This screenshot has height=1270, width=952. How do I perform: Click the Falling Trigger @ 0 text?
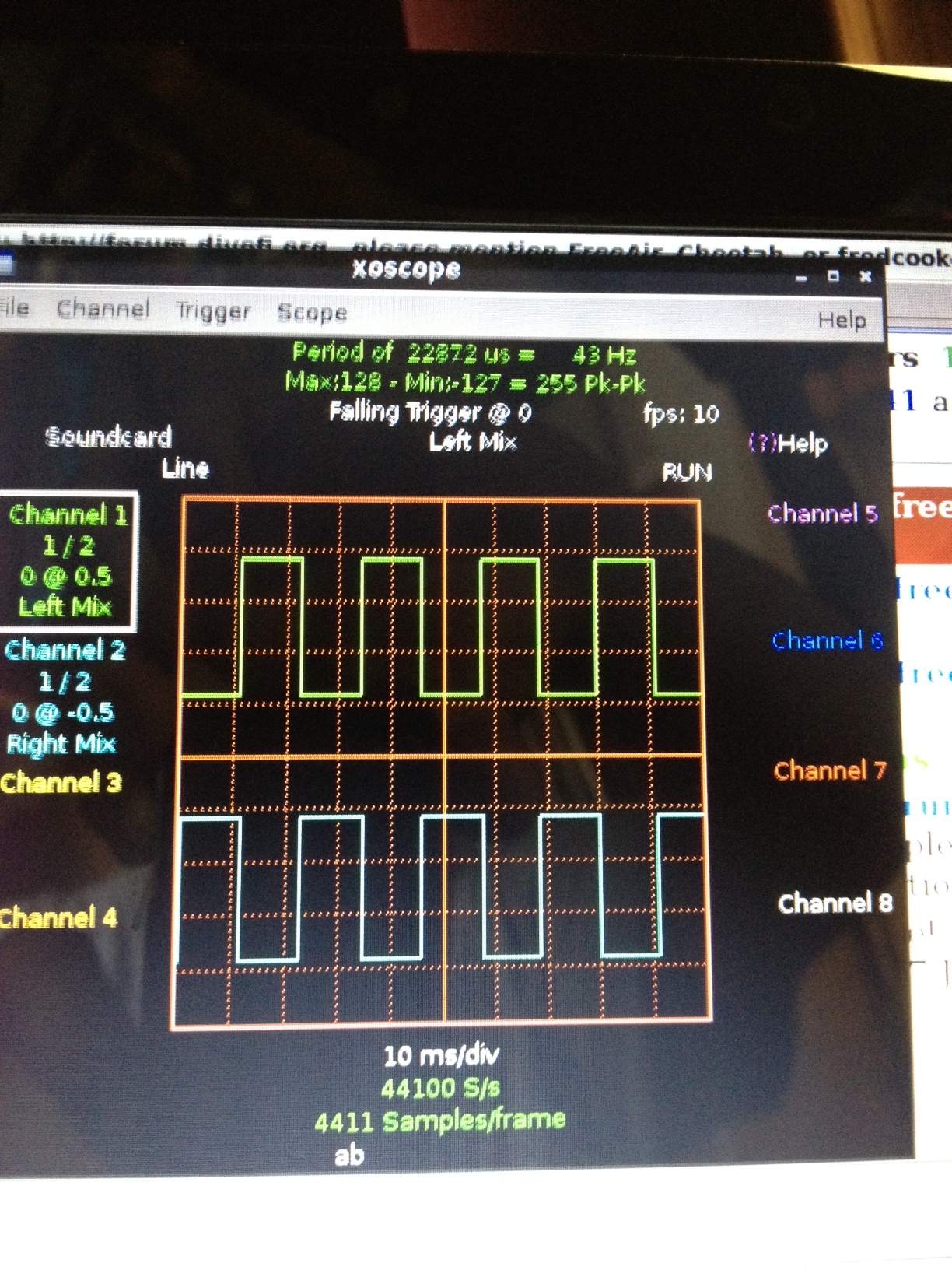(x=430, y=412)
